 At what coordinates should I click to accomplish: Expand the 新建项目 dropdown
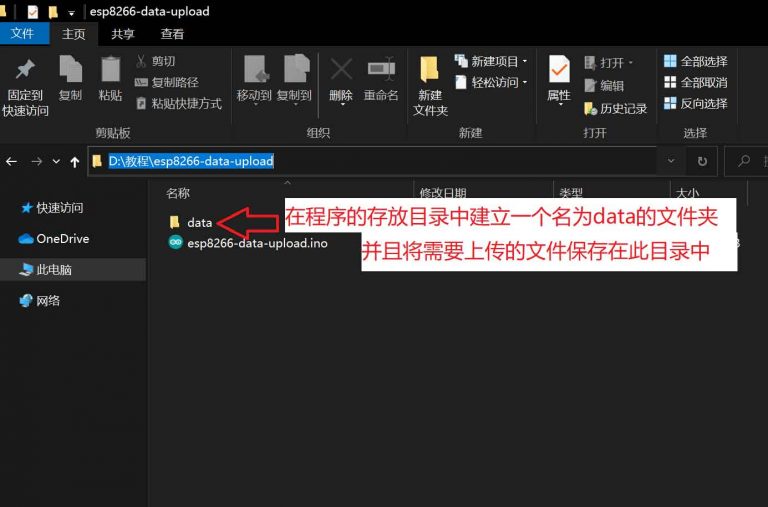(x=491, y=62)
